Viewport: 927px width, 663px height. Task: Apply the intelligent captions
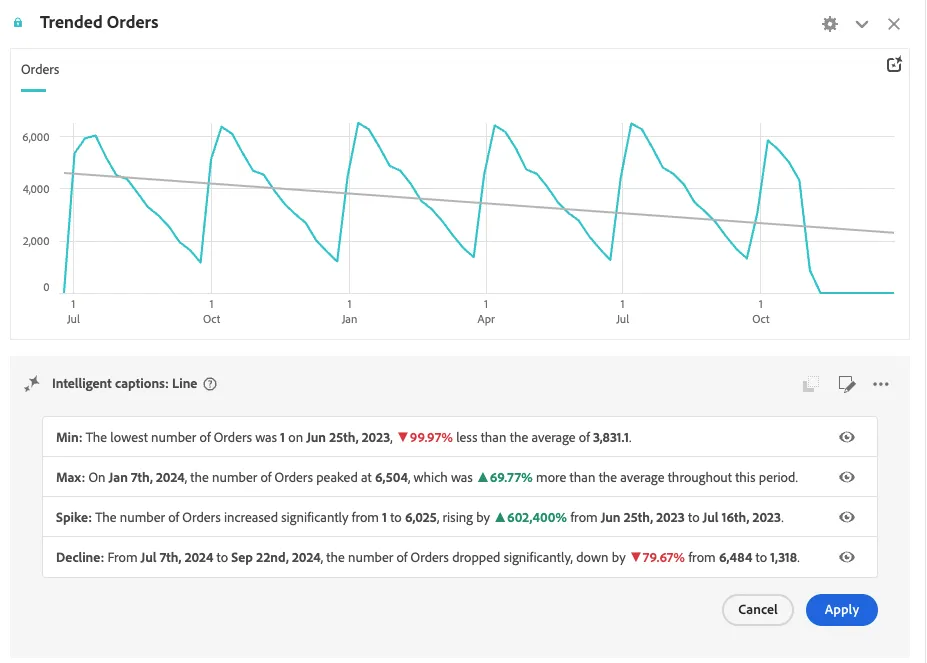click(842, 610)
